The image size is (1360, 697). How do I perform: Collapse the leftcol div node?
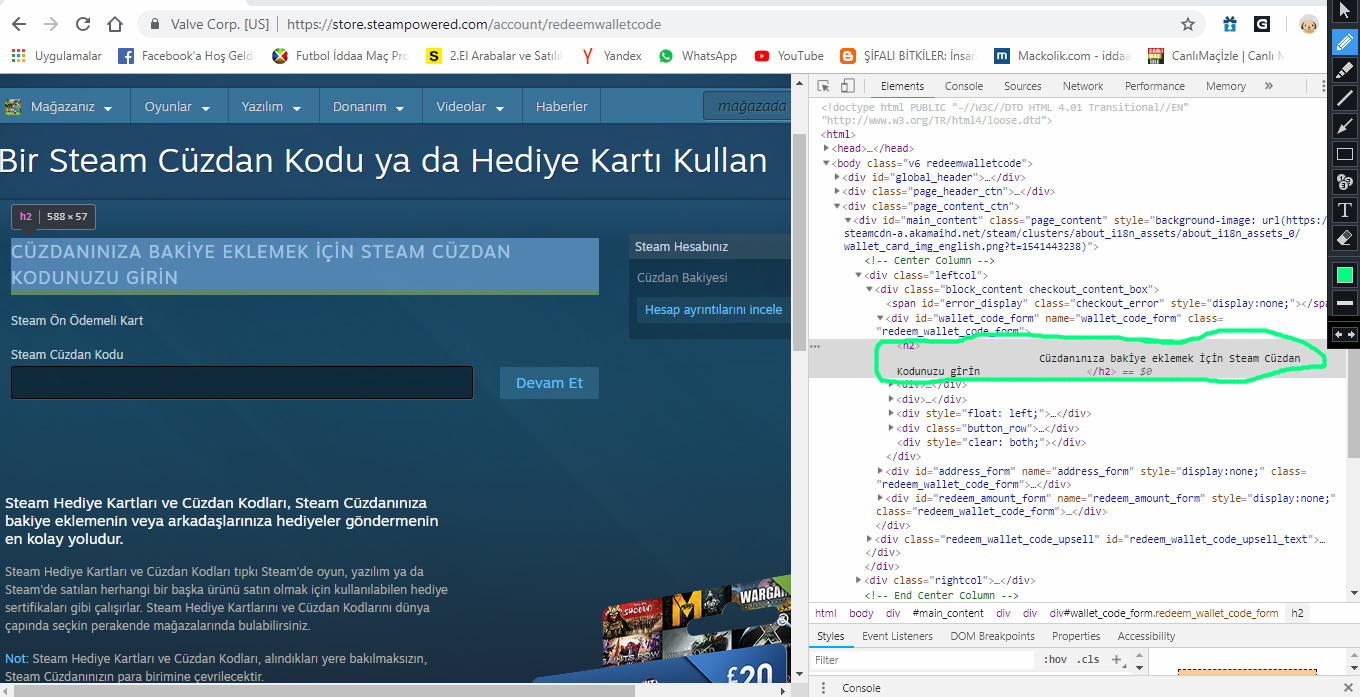(859, 275)
